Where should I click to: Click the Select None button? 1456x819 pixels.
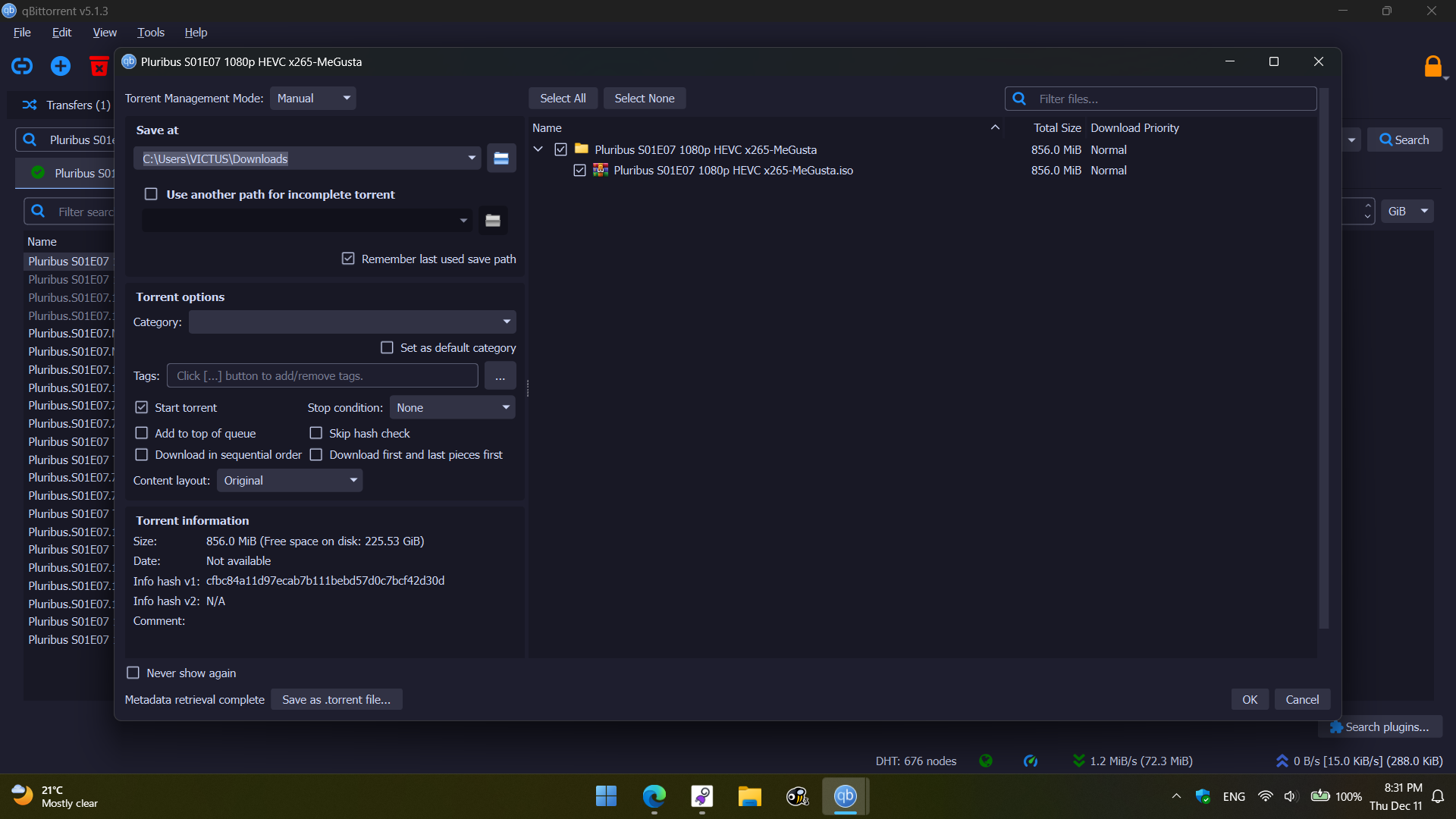pos(644,99)
